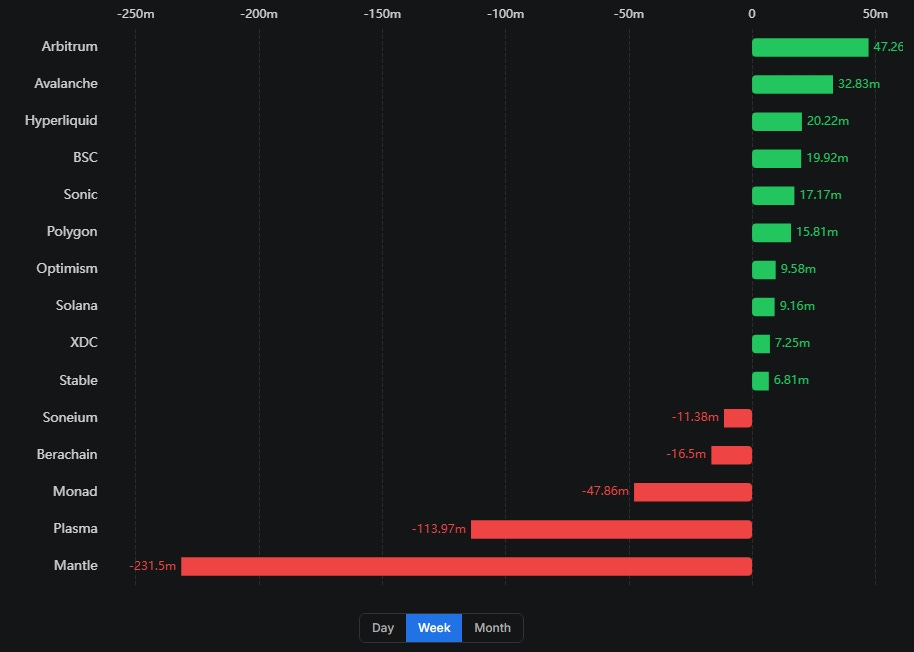The width and height of the screenshot is (914, 652).
Task: Click the 9.58m value label
Action: tap(798, 269)
